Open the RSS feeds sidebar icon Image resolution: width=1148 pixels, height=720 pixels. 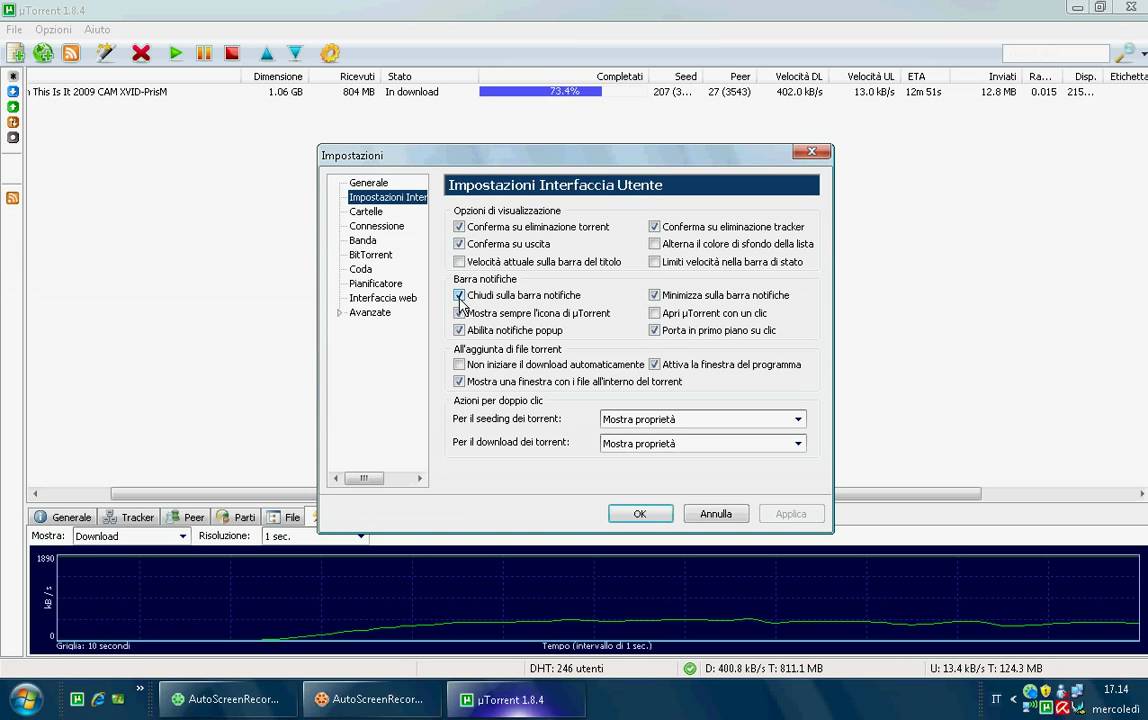click(12, 198)
